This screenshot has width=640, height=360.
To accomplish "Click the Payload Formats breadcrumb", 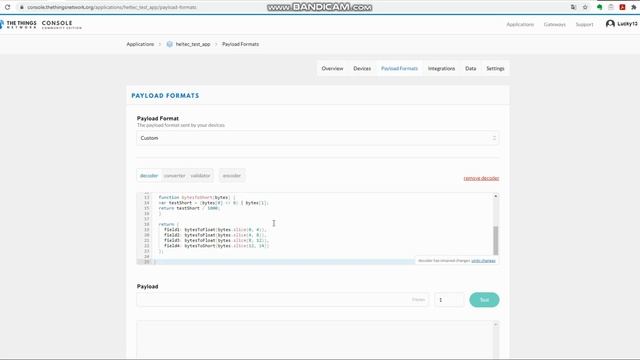I will click(240, 44).
